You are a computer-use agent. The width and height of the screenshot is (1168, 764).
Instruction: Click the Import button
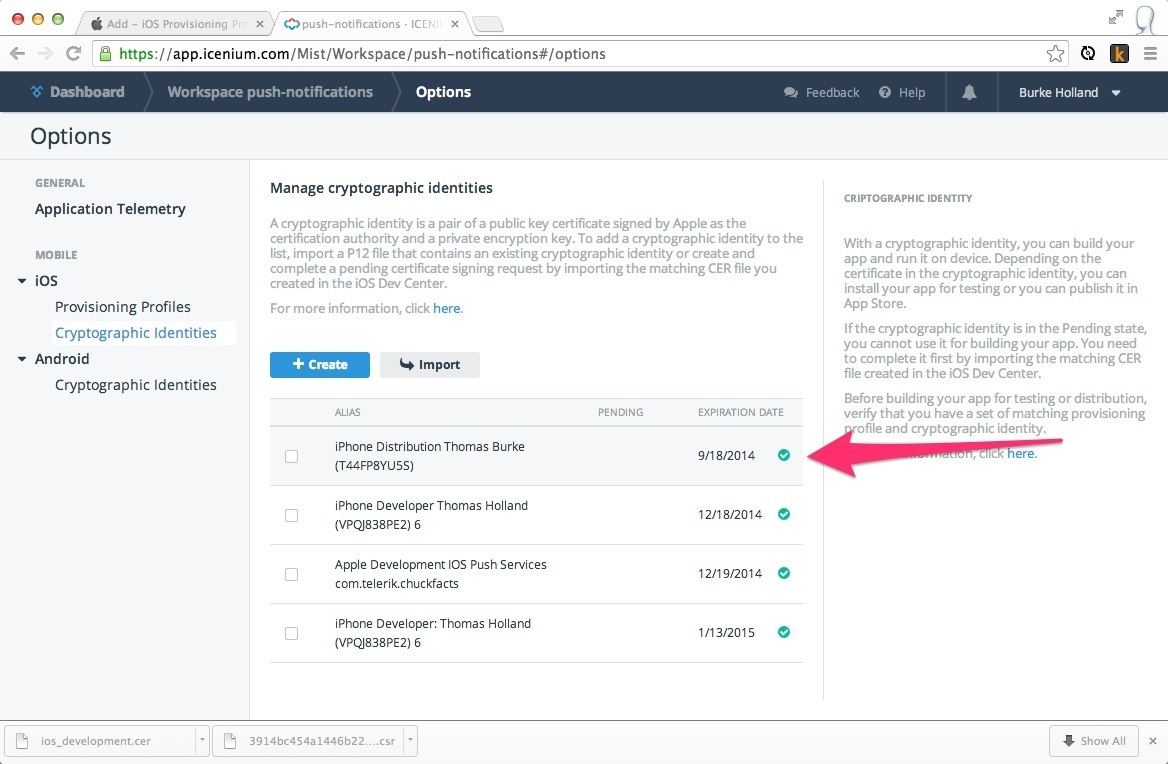pos(429,365)
